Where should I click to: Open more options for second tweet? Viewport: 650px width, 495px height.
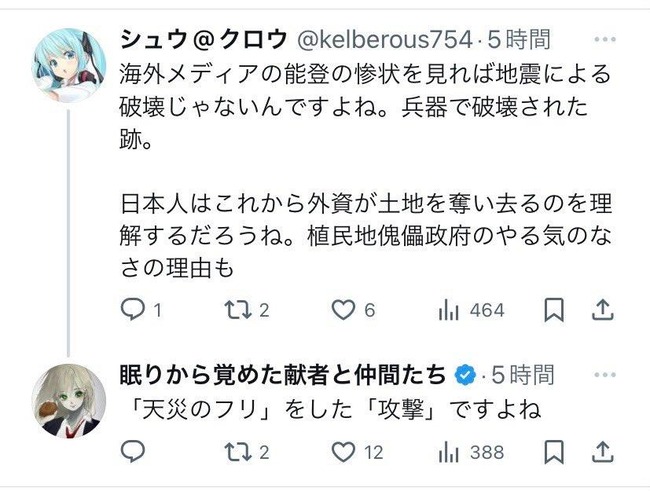tap(605, 375)
